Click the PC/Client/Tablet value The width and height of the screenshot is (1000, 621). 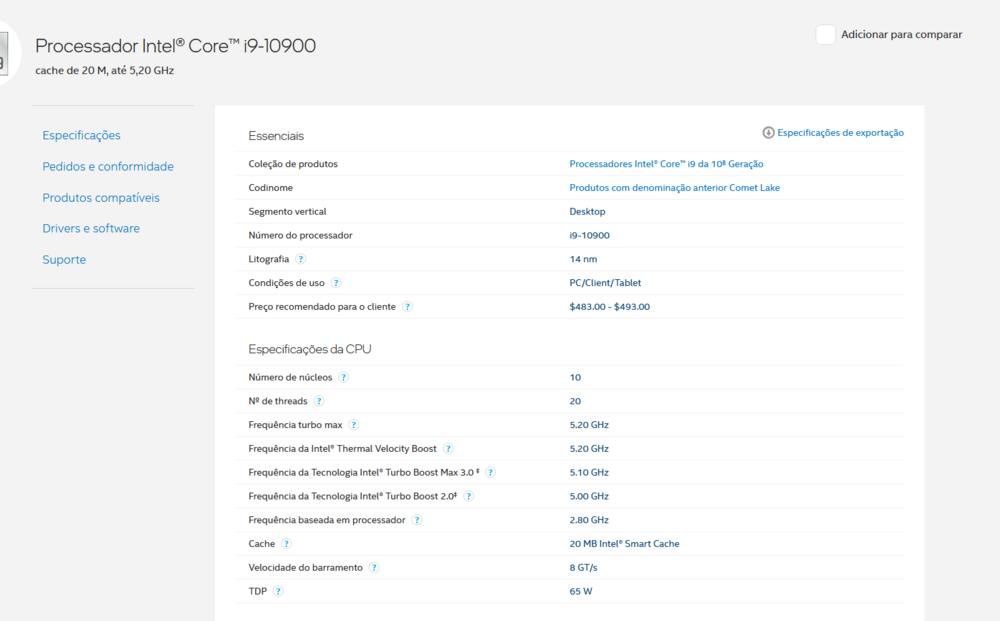click(605, 283)
